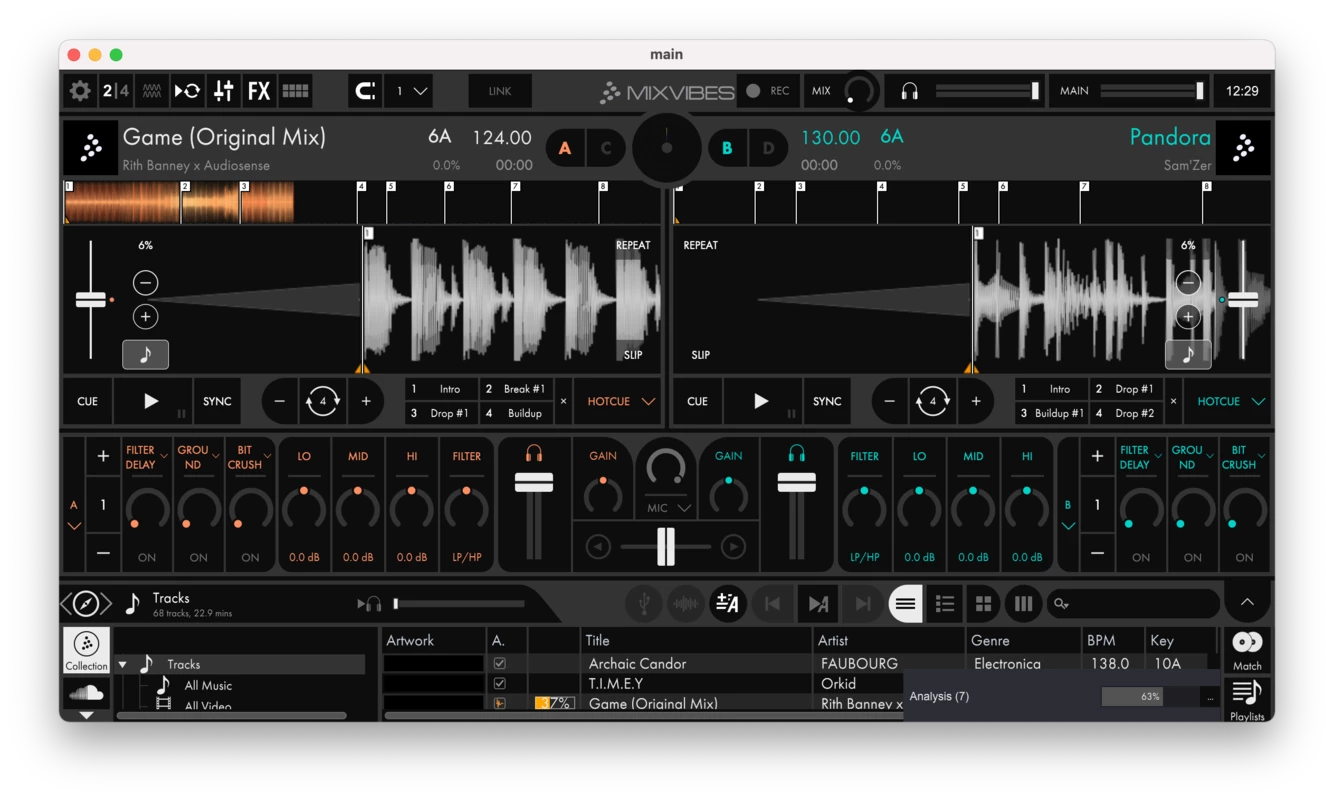Click the headphones volume slider
Viewport: 1334px width, 800px height.
tap(987, 91)
